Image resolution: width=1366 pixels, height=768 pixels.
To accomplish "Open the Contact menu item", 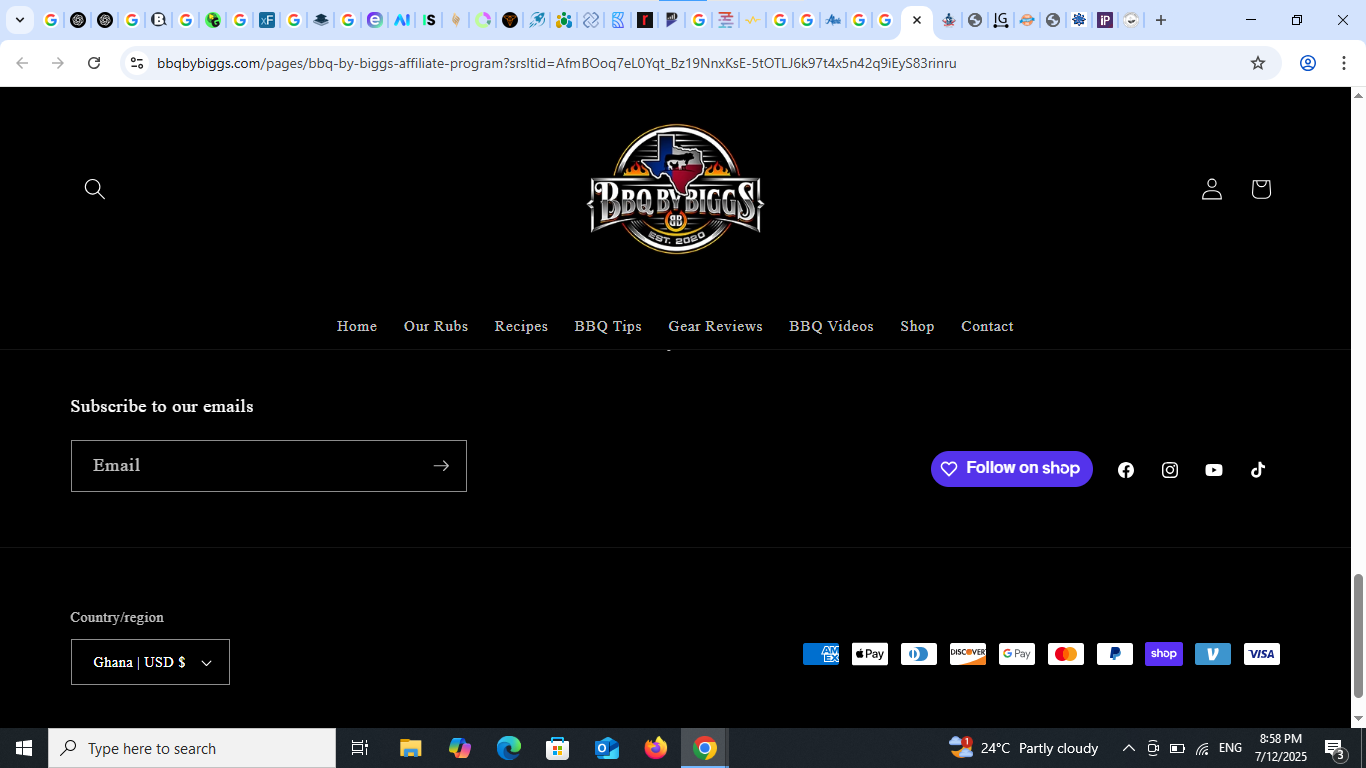I will pyautogui.click(x=987, y=326).
